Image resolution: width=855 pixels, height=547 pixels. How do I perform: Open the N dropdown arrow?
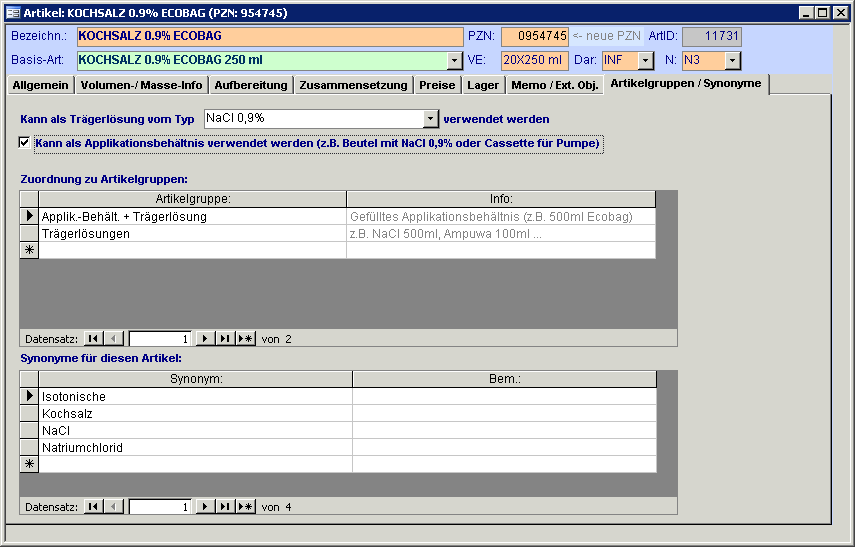pyautogui.click(x=733, y=61)
